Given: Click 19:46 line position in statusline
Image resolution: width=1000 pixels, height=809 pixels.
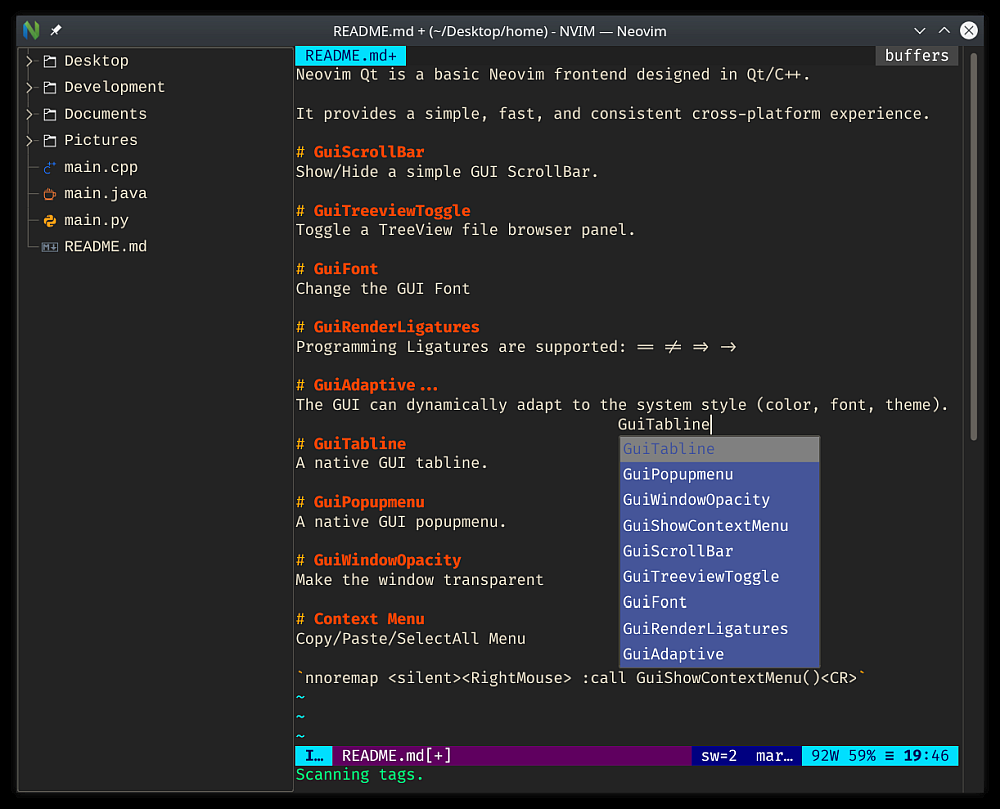Looking at the screenshot, I should [x=926, y=756].
